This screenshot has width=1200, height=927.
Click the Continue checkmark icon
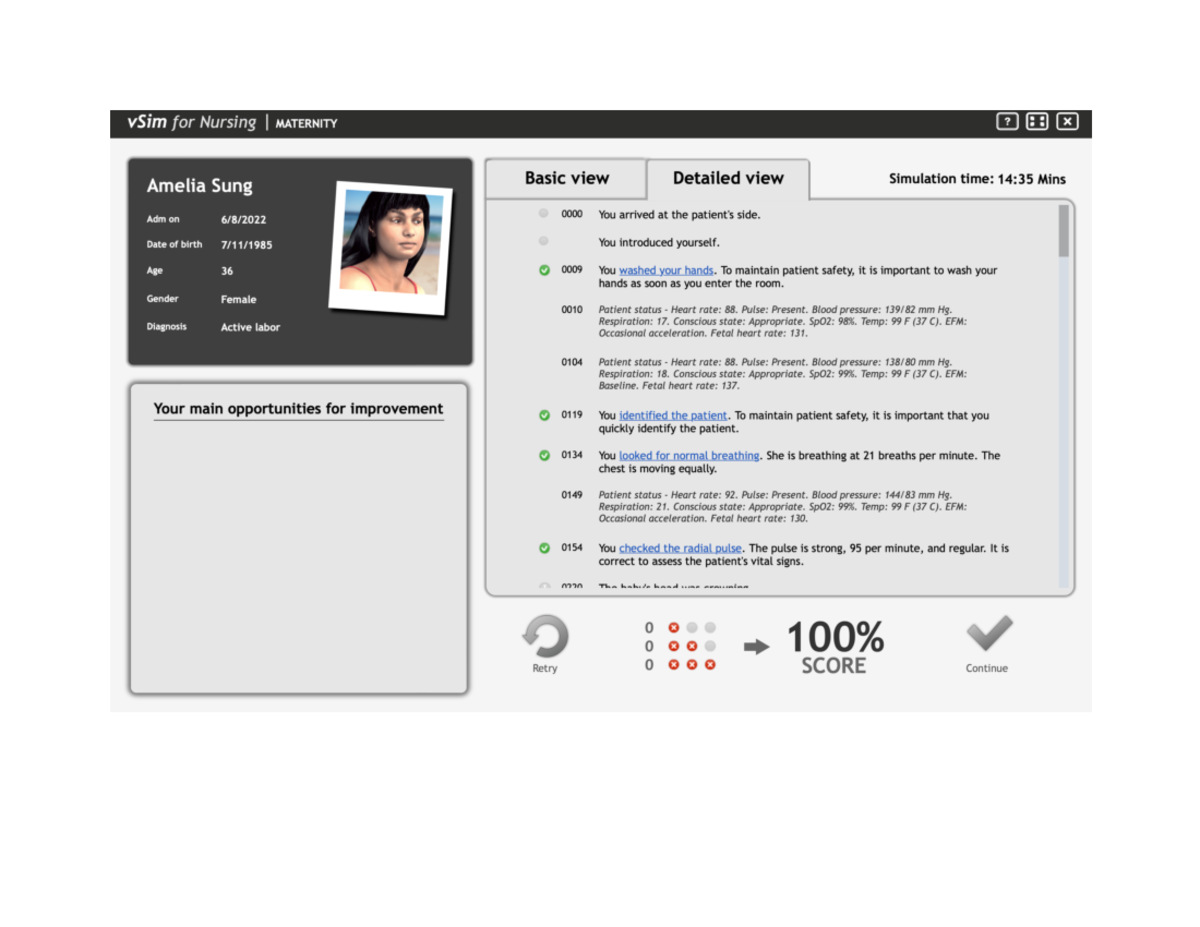pos(987,633)
